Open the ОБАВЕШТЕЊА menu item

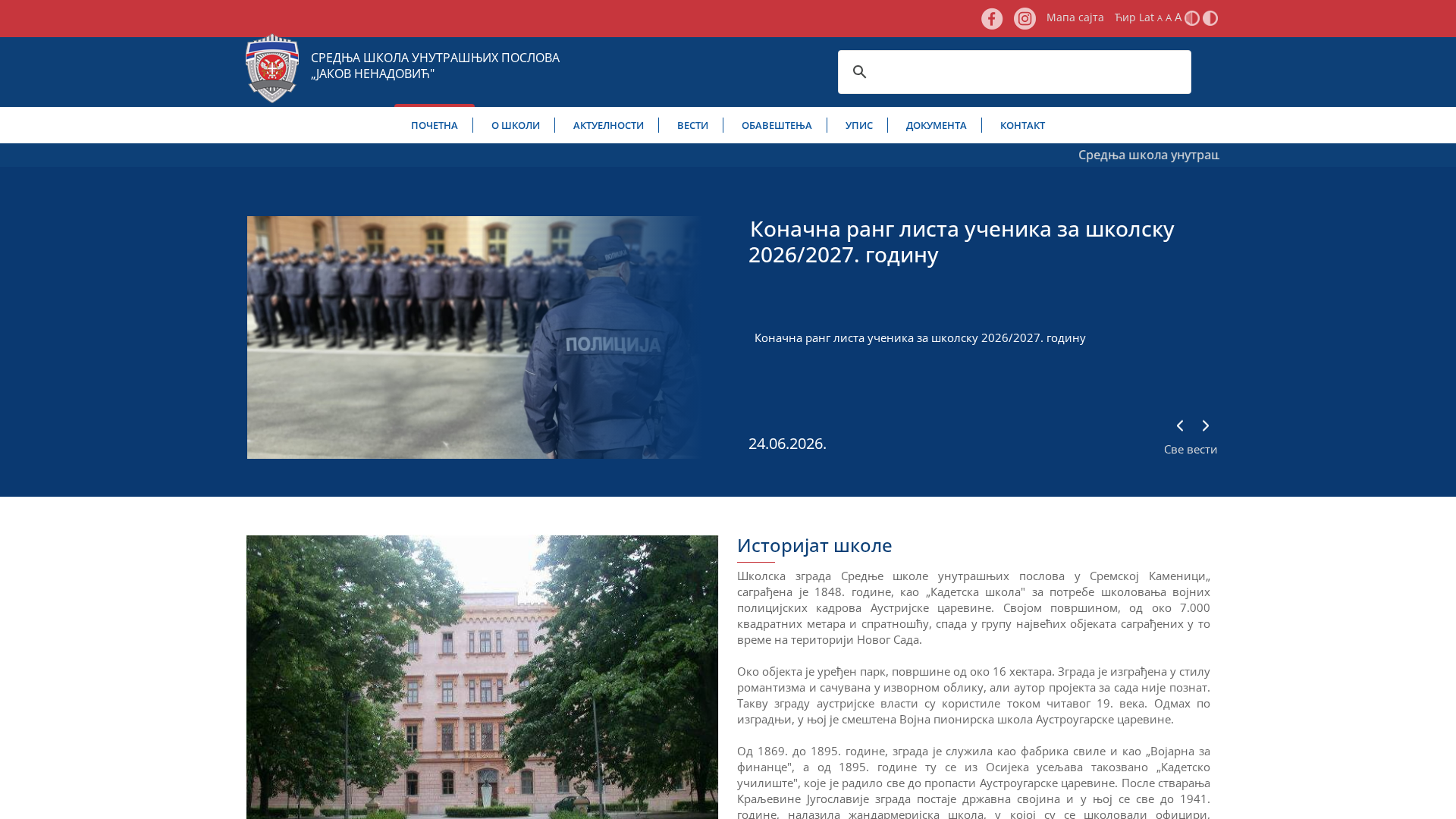pos(777,126)
